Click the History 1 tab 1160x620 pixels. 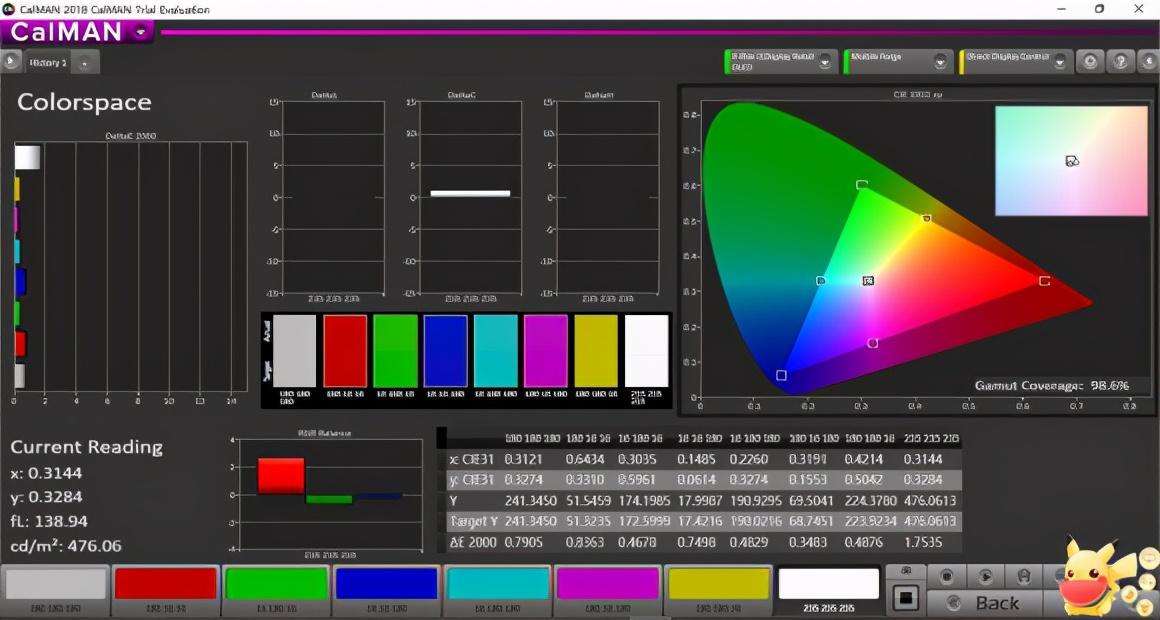(x=47, y=62)
